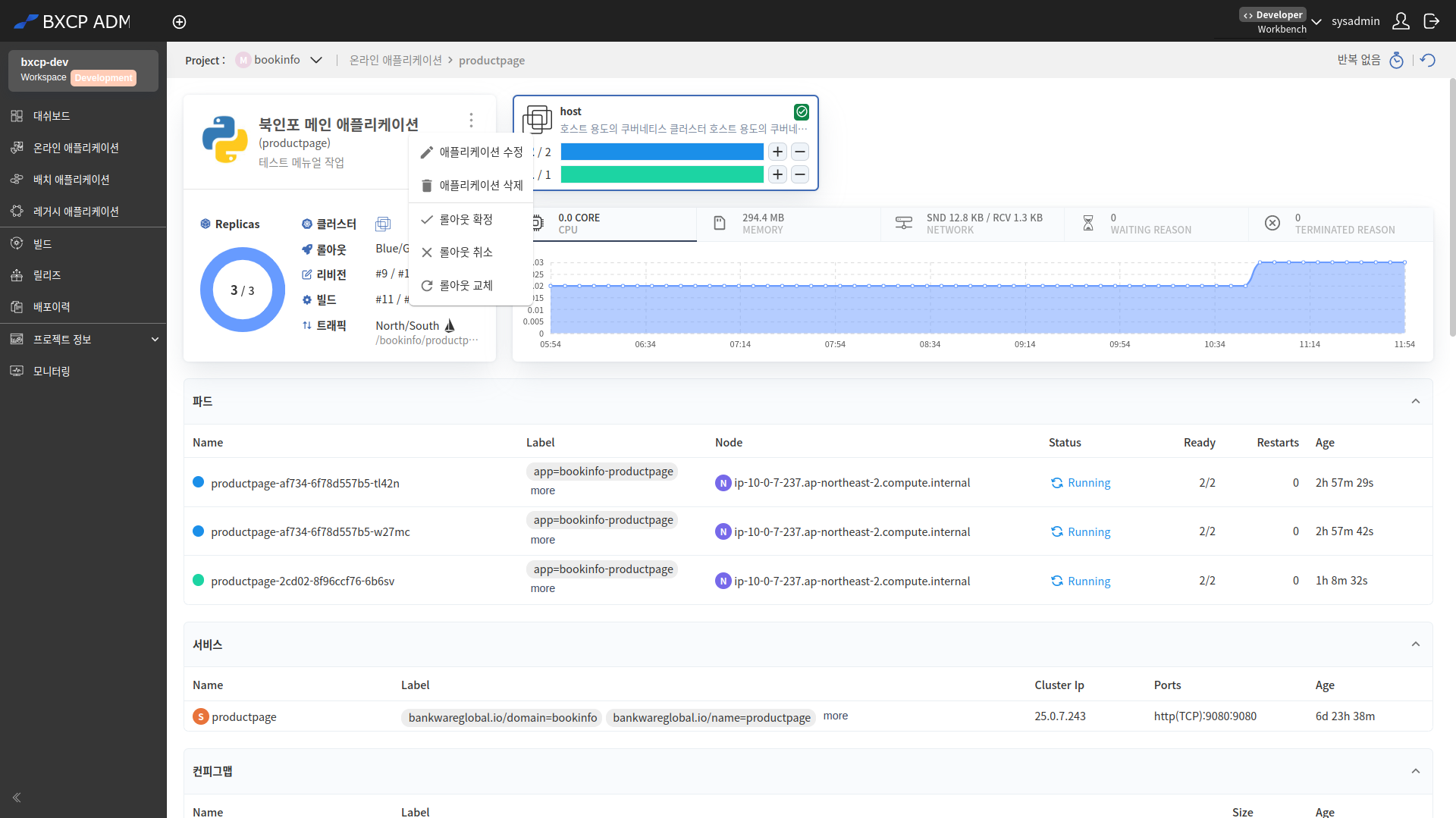Click the plus circle icon in header

179,22
